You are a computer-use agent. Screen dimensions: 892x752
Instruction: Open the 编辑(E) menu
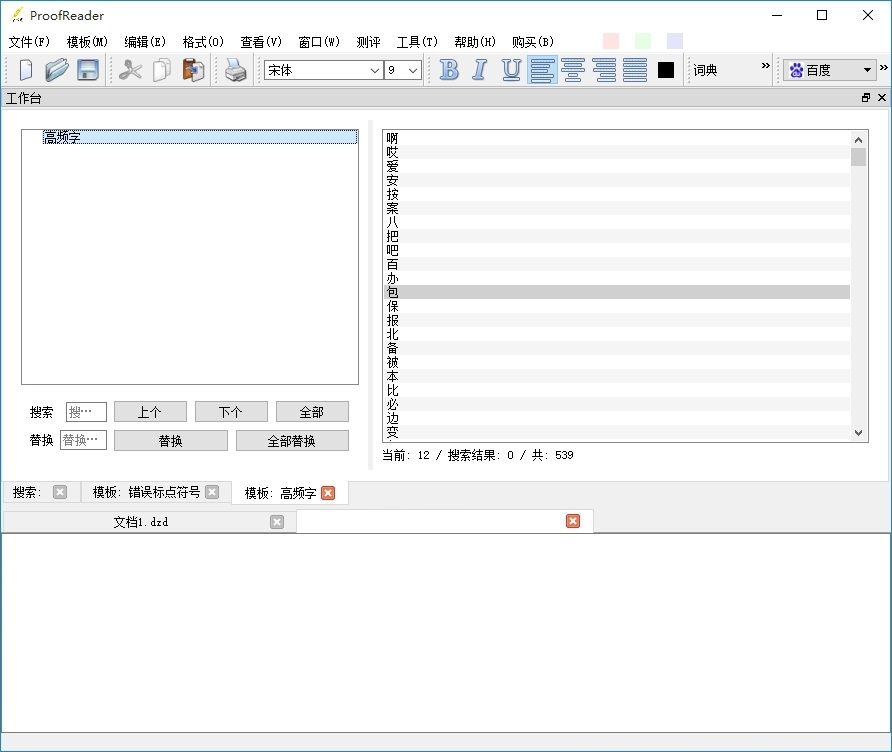click(x=145, y=42)
